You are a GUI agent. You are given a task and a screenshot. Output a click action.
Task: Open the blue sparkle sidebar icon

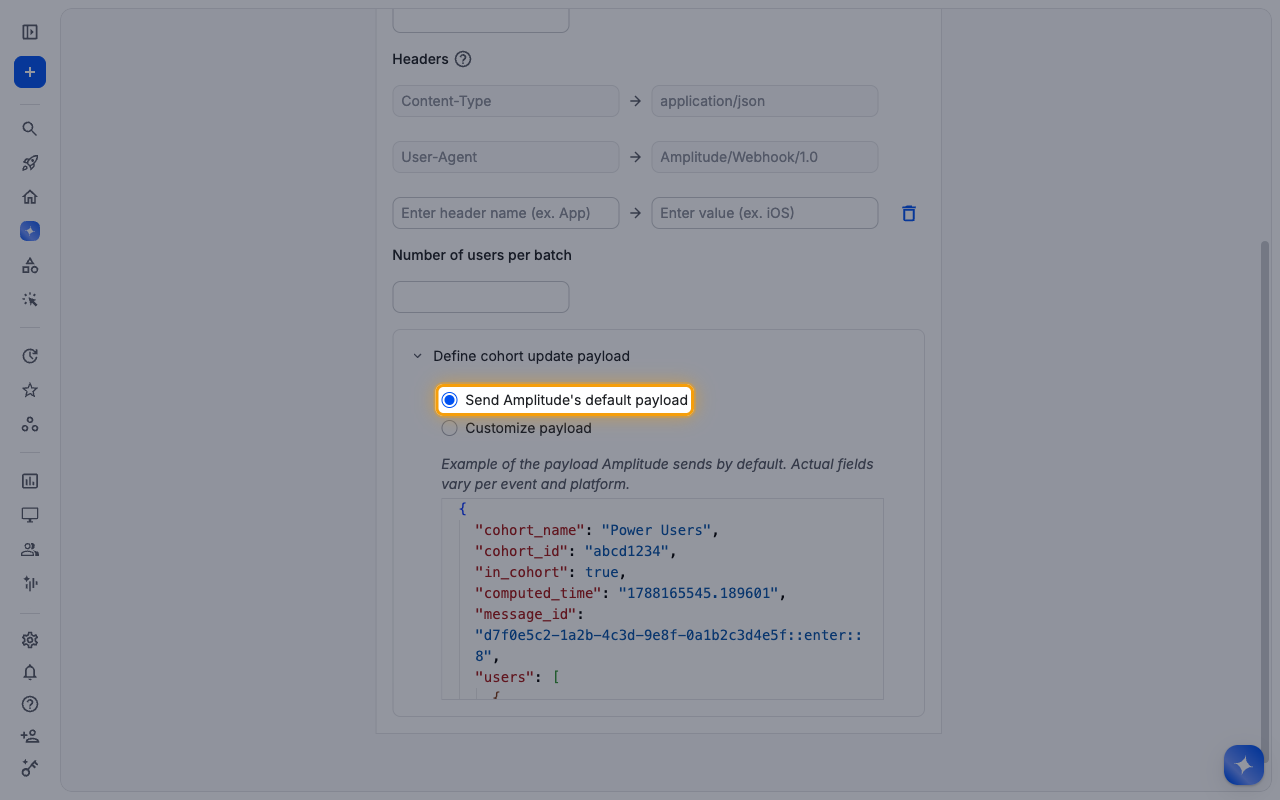(30, 231)
